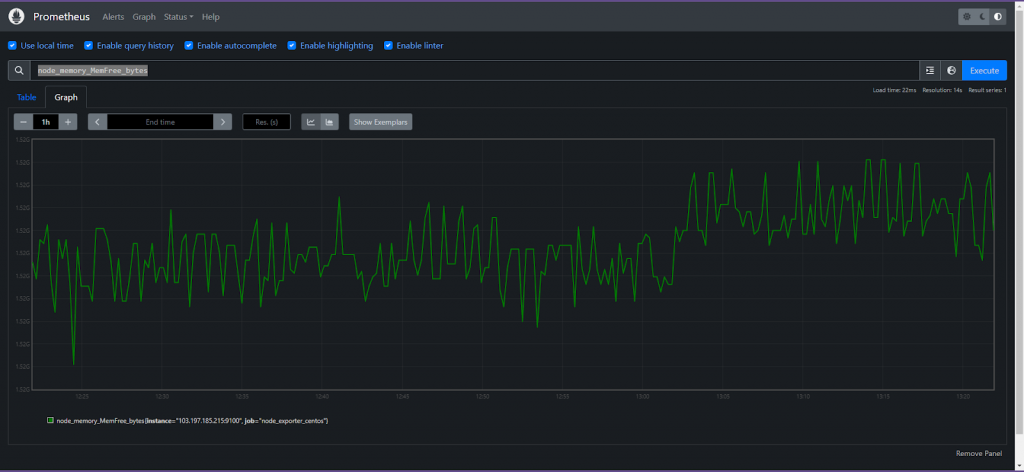Switch to dark theme moon icon

[982, 17]
